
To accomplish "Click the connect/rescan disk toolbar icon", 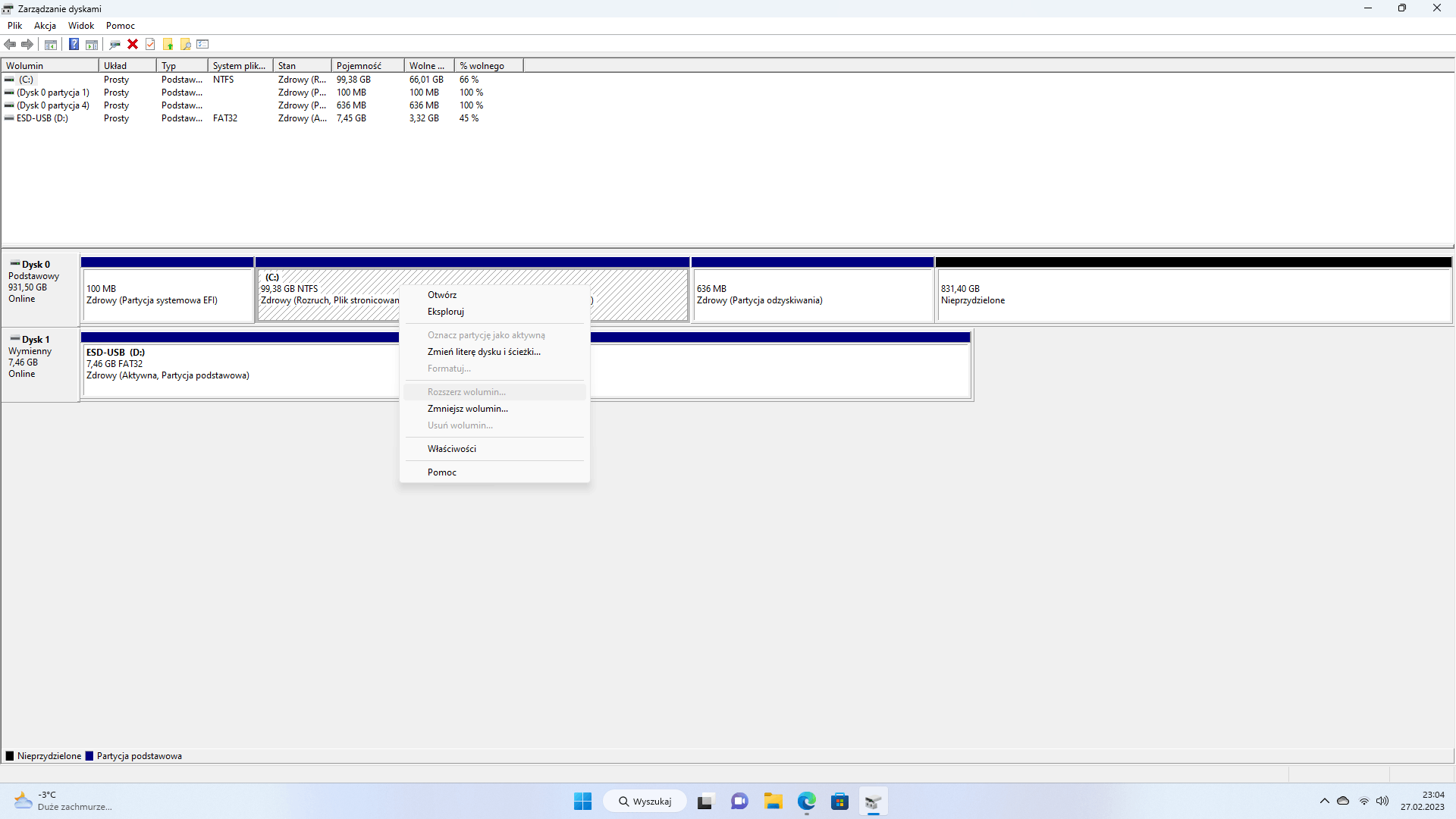I will [115, 45].
